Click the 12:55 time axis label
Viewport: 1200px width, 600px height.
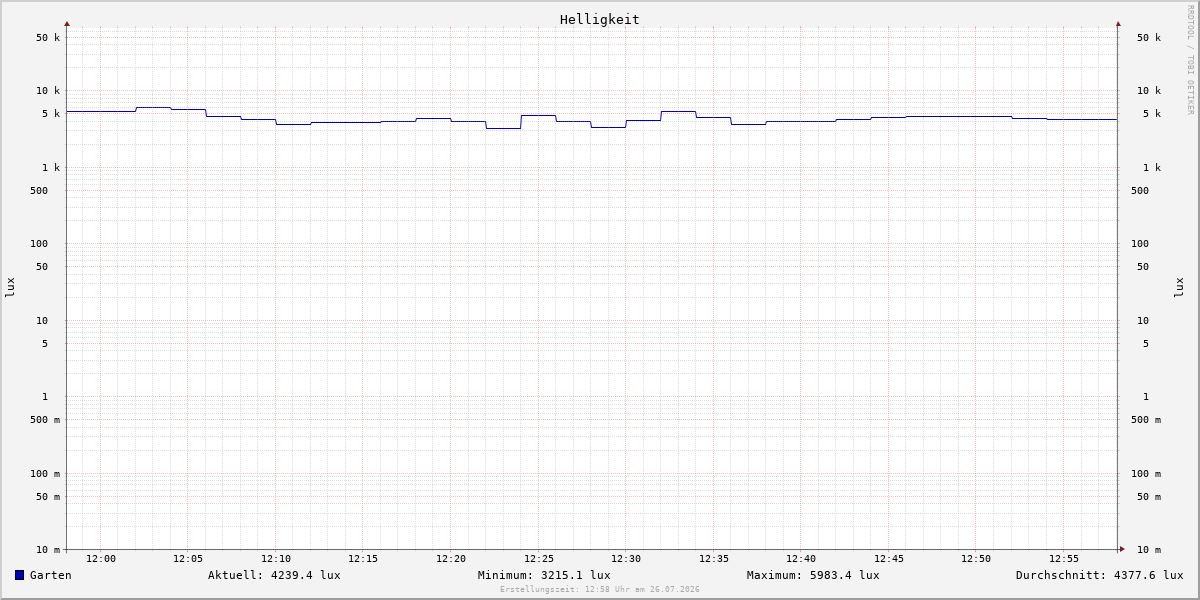point(1064,559)
